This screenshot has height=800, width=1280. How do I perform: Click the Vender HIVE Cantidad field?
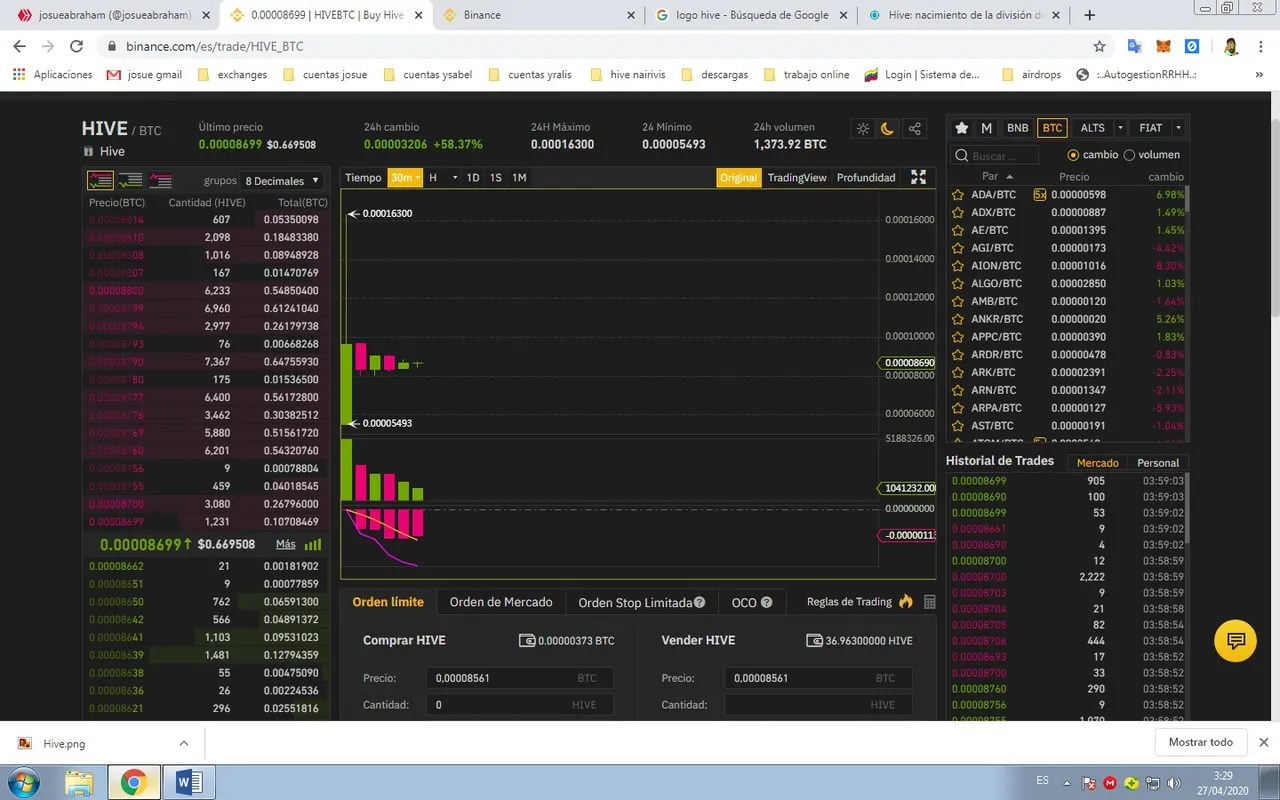pos(818,705)
